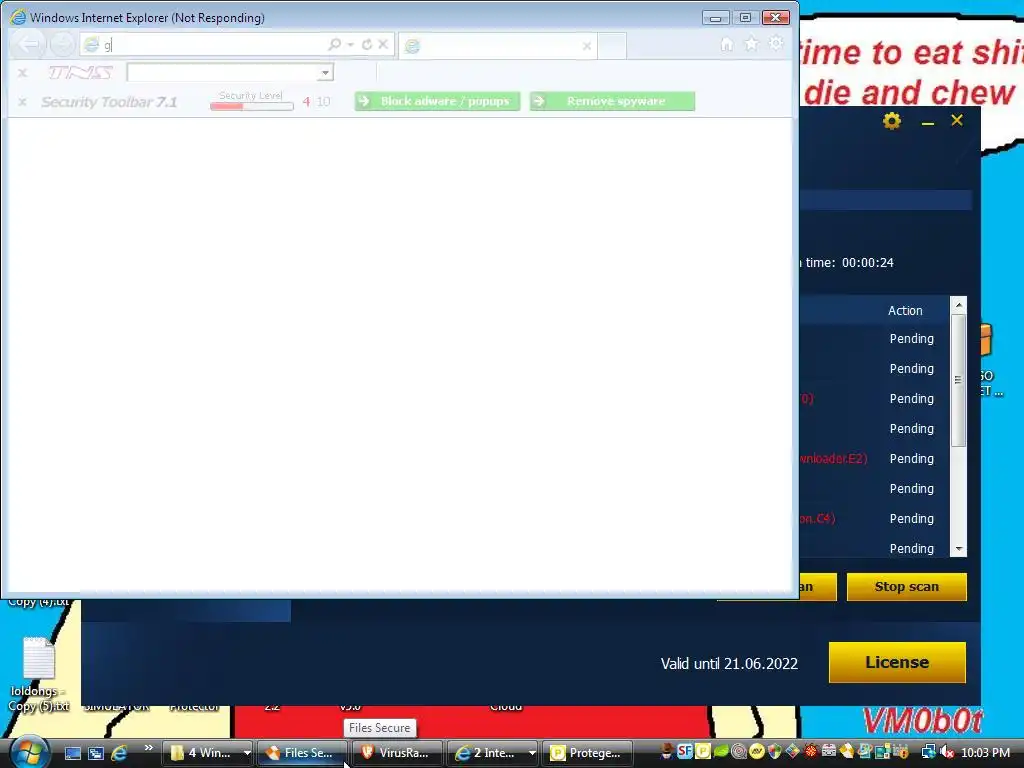This screenshot has height=768, width=1024.
Task: Close the TNS toolbar
Action: click(22, 72)
